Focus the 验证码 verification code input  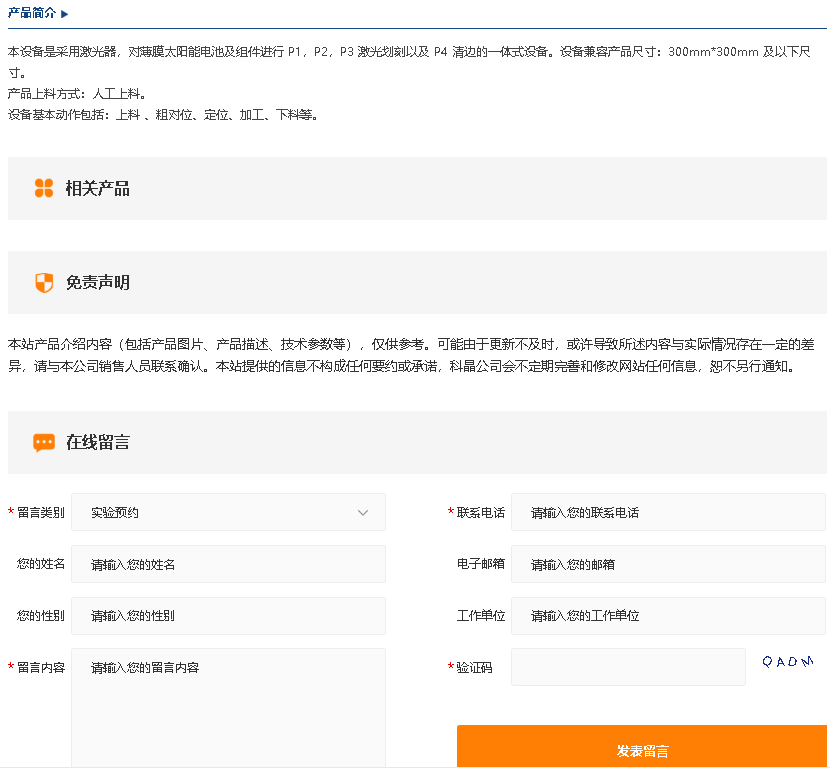click(x=627, y=667)
